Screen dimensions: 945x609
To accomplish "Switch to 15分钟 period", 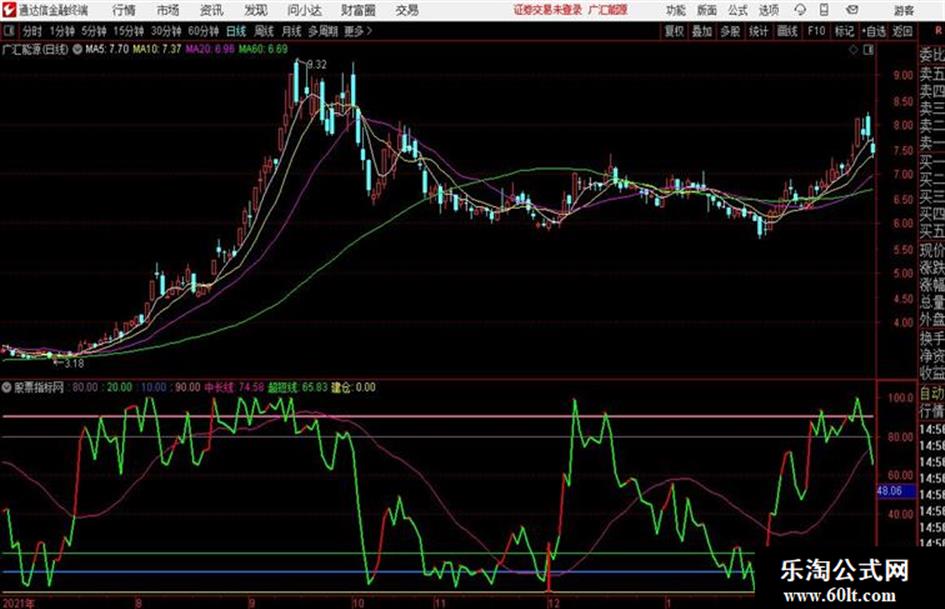I will click(129, 31).
